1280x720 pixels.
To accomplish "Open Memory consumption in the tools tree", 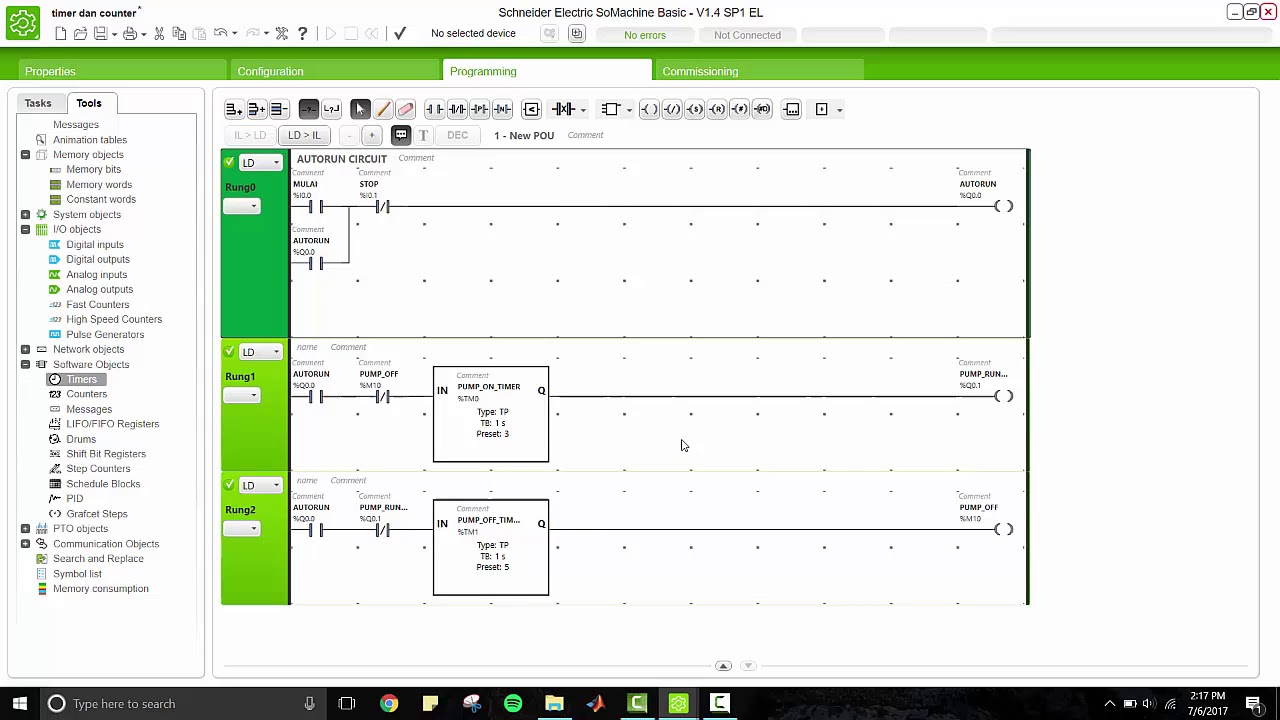I will point(100,589).
